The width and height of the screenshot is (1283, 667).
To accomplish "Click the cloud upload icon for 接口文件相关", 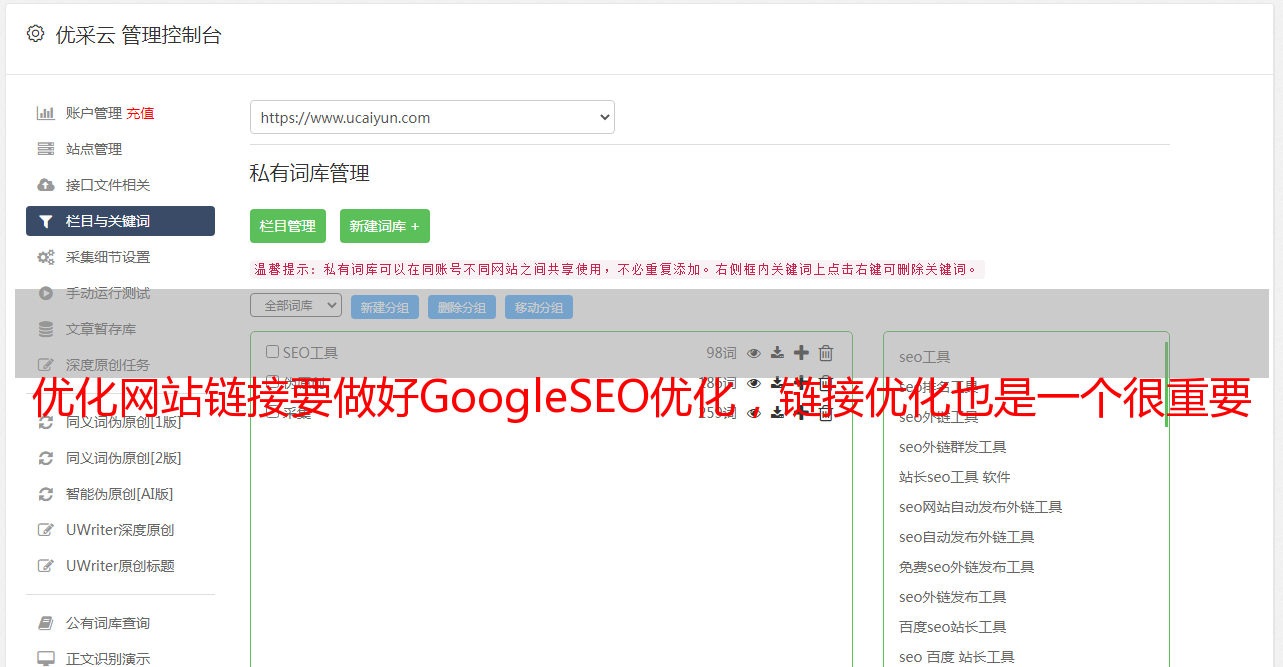I will tap(45, 185).
